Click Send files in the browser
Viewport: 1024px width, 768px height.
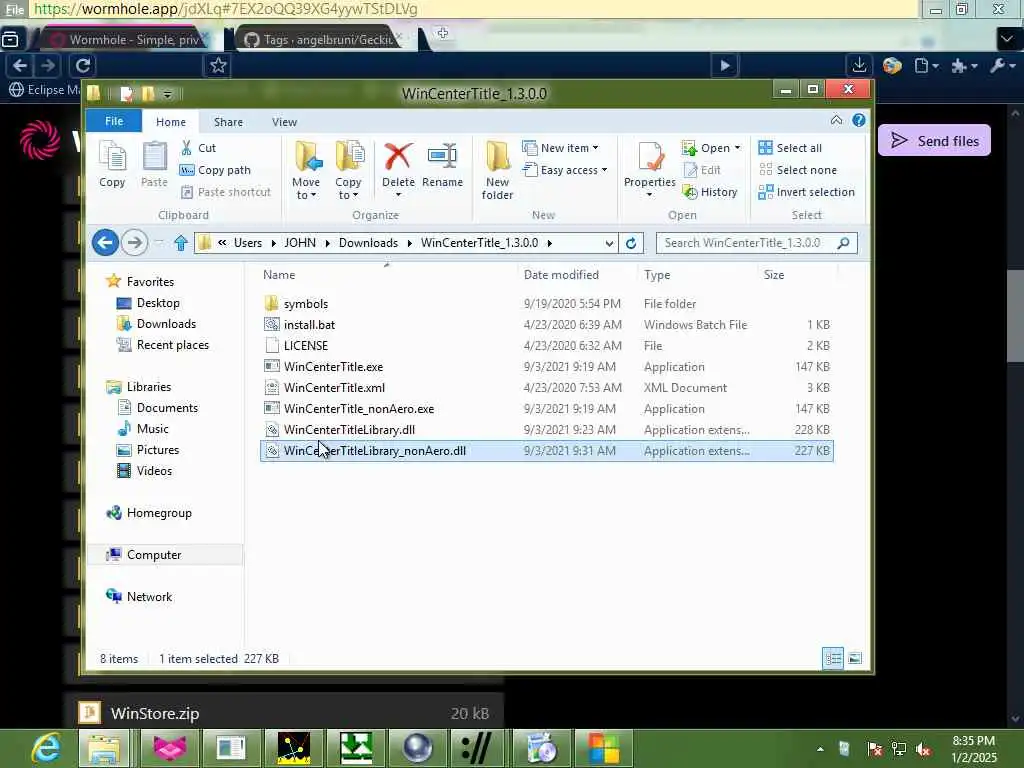tap(935, 140)
